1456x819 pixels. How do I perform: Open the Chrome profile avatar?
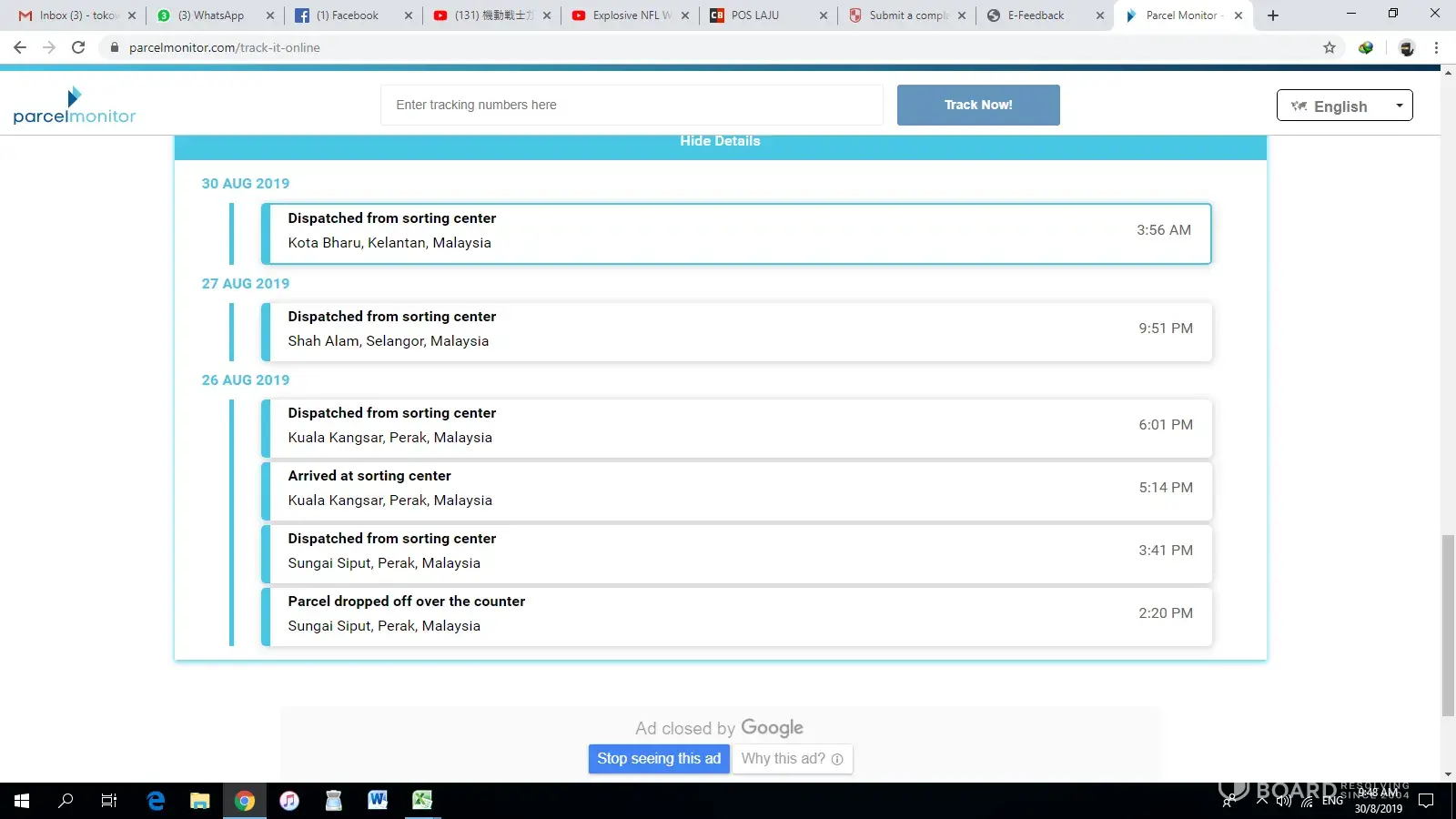tap(1407, 47)
